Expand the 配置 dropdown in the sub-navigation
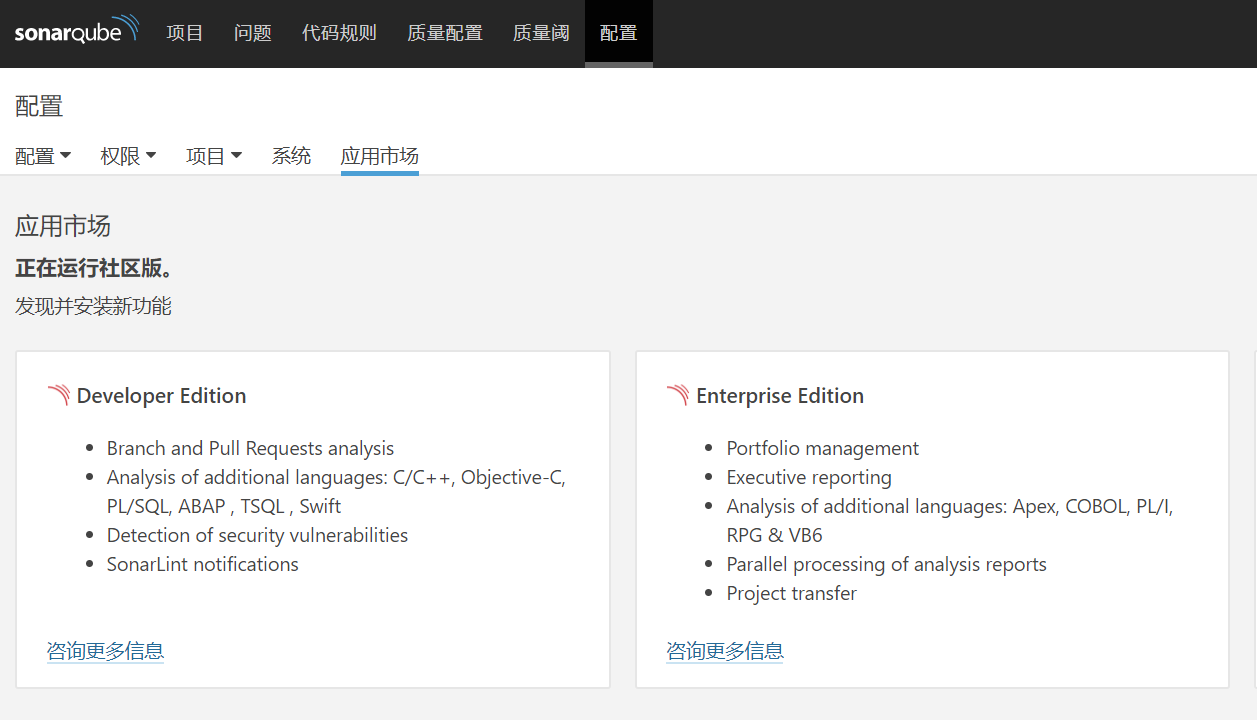The image size is (1257, 720). [x=43, y=156]
